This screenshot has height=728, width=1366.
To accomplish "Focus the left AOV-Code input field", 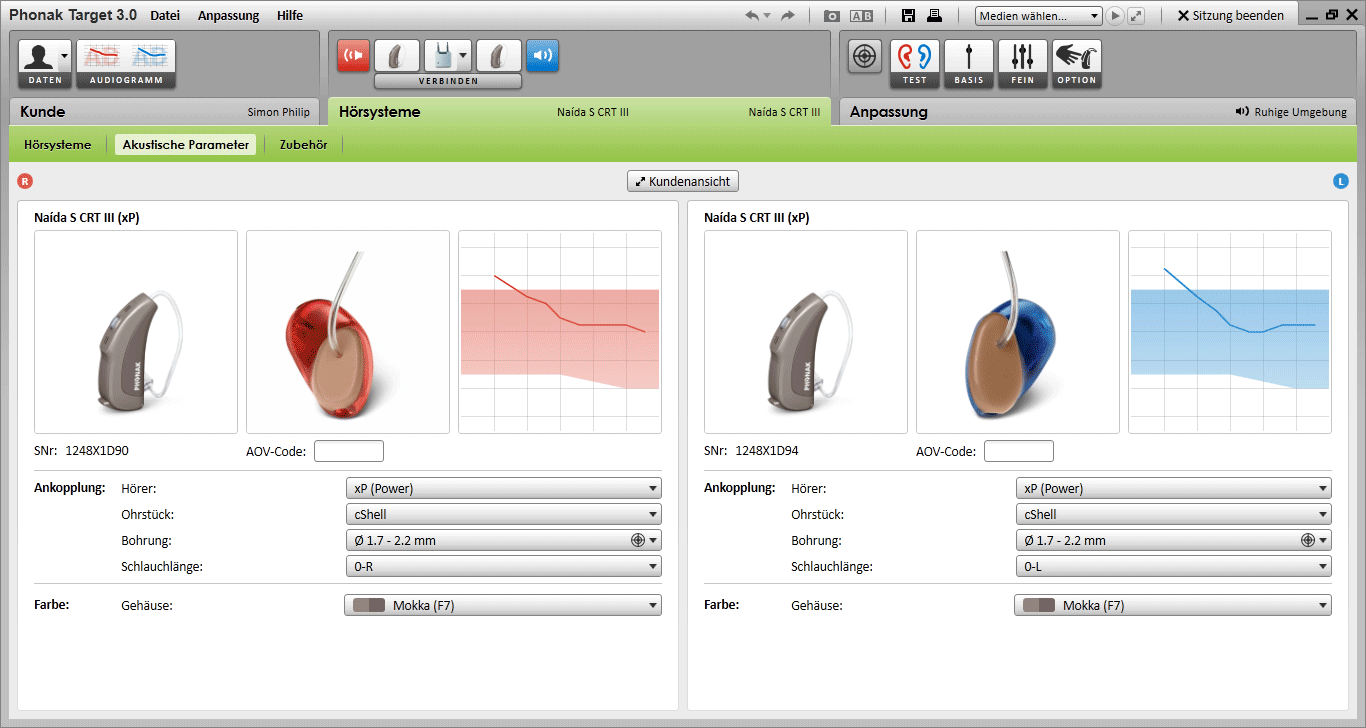I will pyautogui.click(x=1019, y=451).
